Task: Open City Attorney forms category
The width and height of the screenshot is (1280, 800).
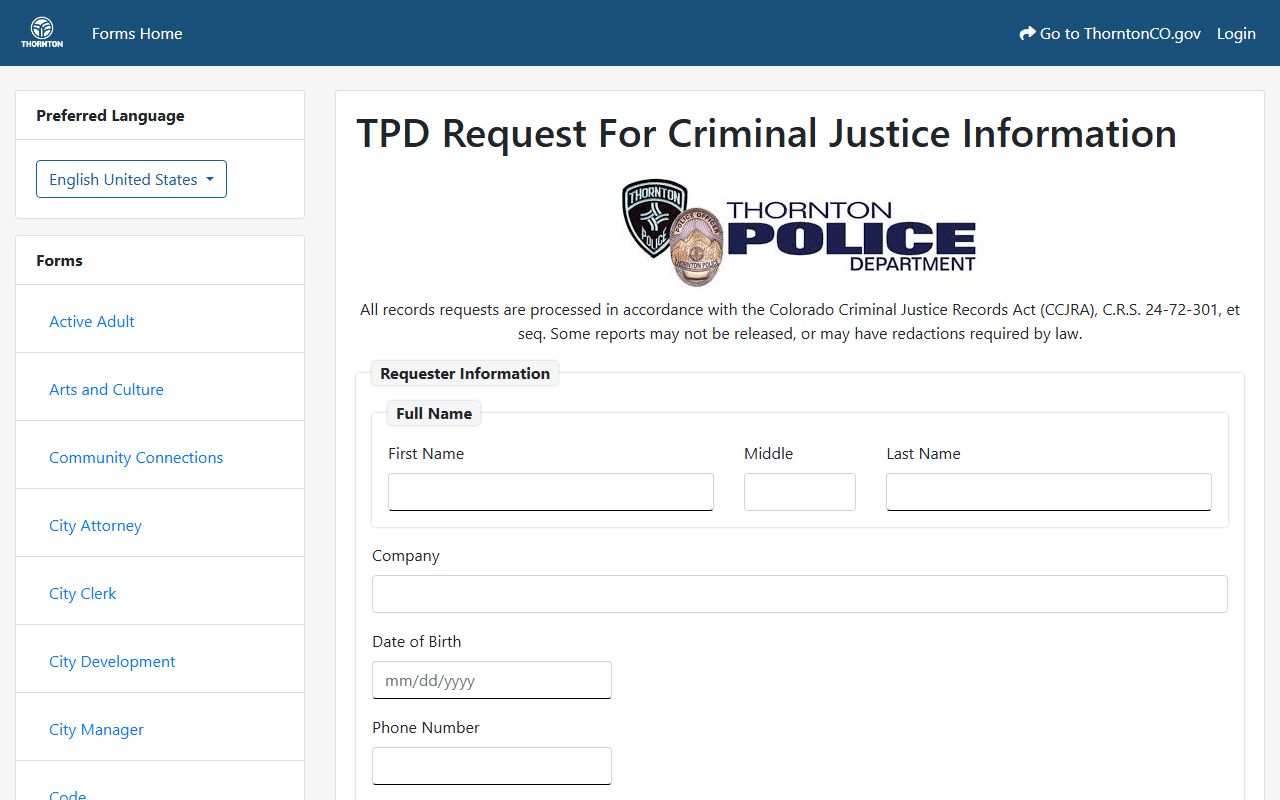Action: (95, 525)
